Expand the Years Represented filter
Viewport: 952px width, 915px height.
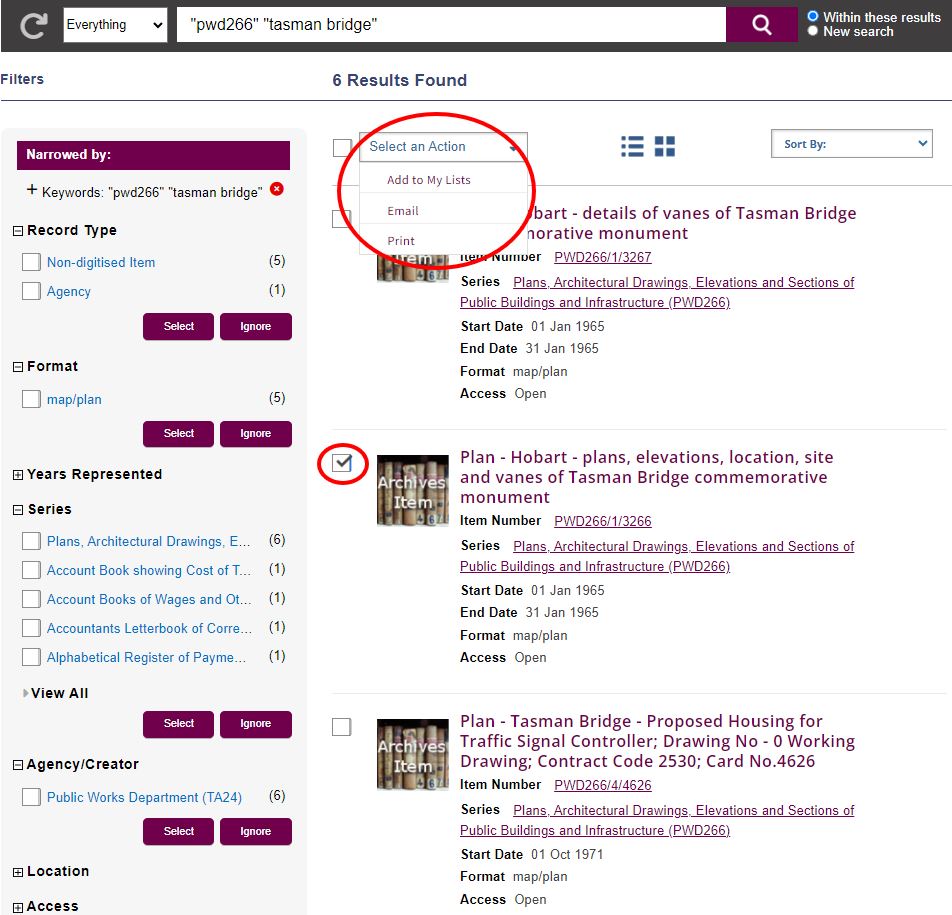pyautogui.click(x=18, y=475)
